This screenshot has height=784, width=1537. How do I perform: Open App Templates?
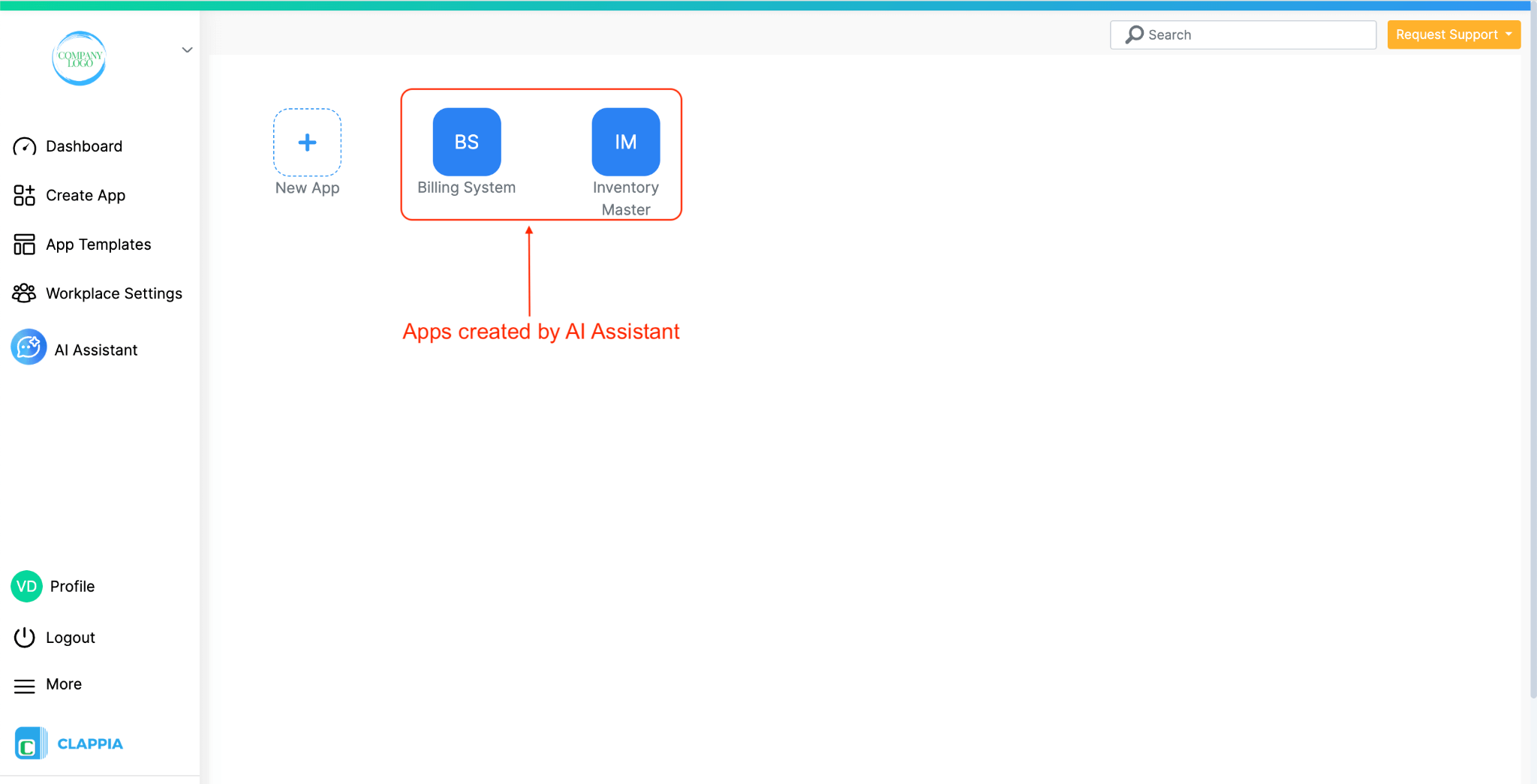click(x=98, y=244)
